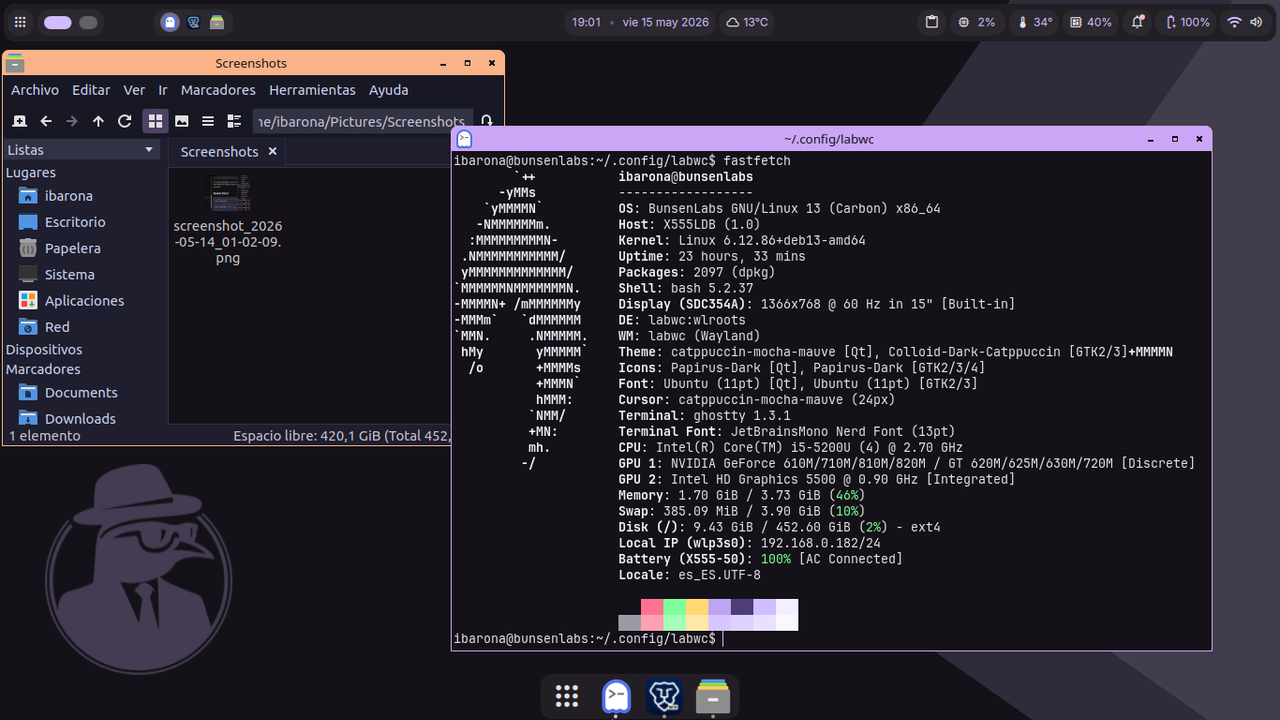The height and width of the screenshot is (720, 1280).
Task: Close the Screenshots tab
Action: (x=272, y=152)
